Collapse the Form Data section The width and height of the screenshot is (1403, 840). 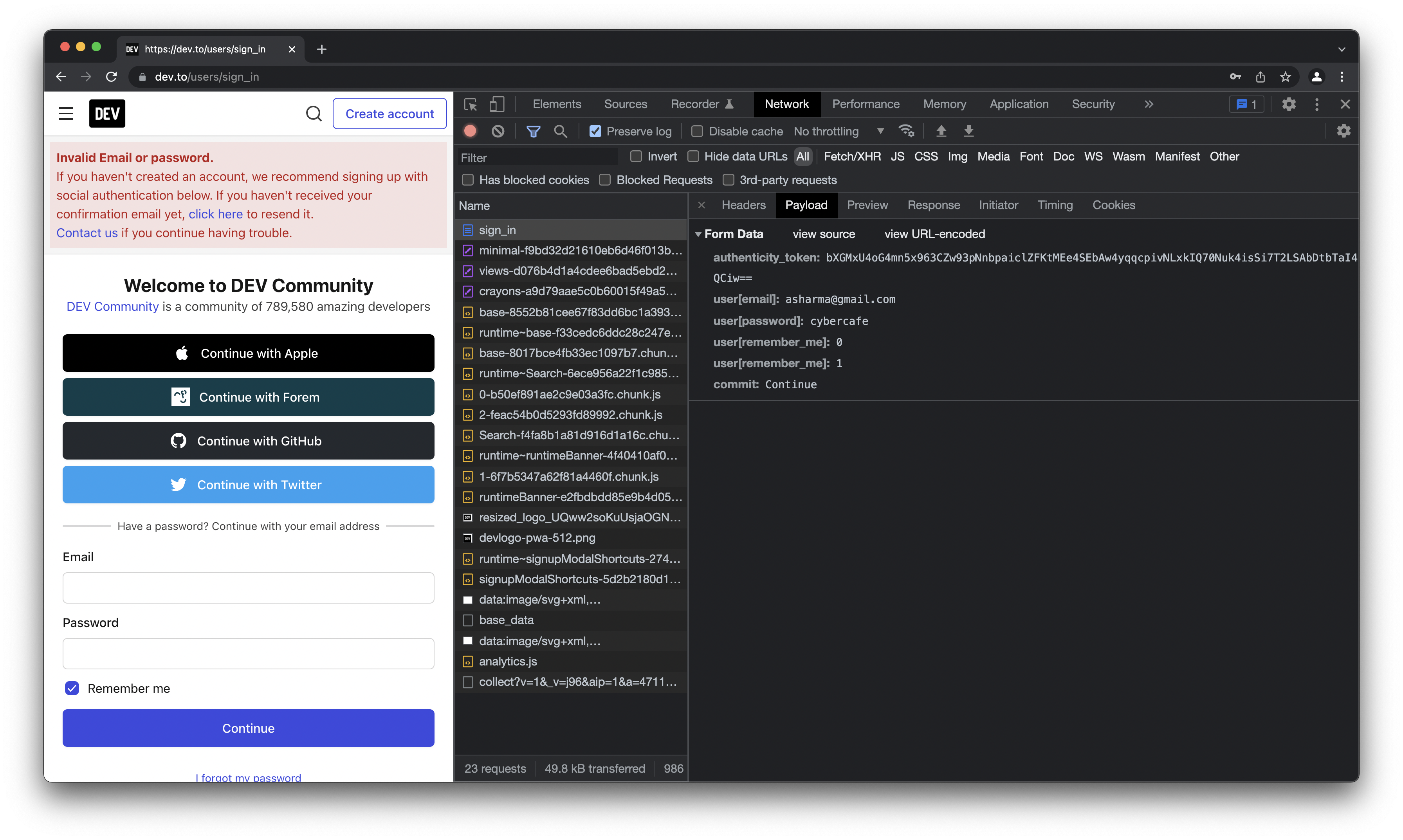(698, 234)
